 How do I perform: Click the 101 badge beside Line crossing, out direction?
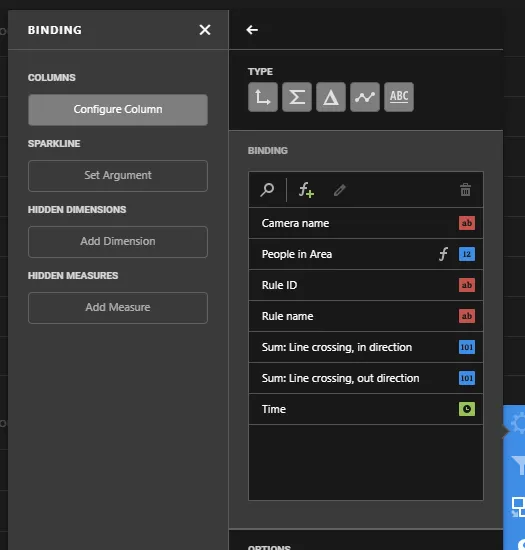tap(467, 378)
